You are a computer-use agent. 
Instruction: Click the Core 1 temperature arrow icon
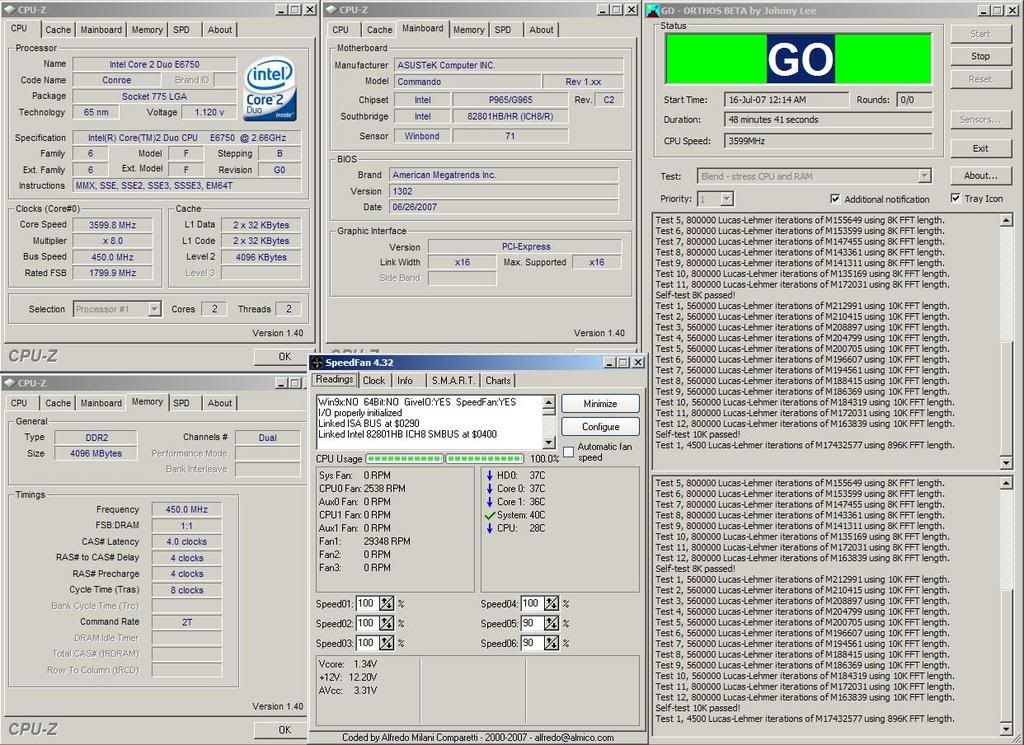tap(489, 501)
